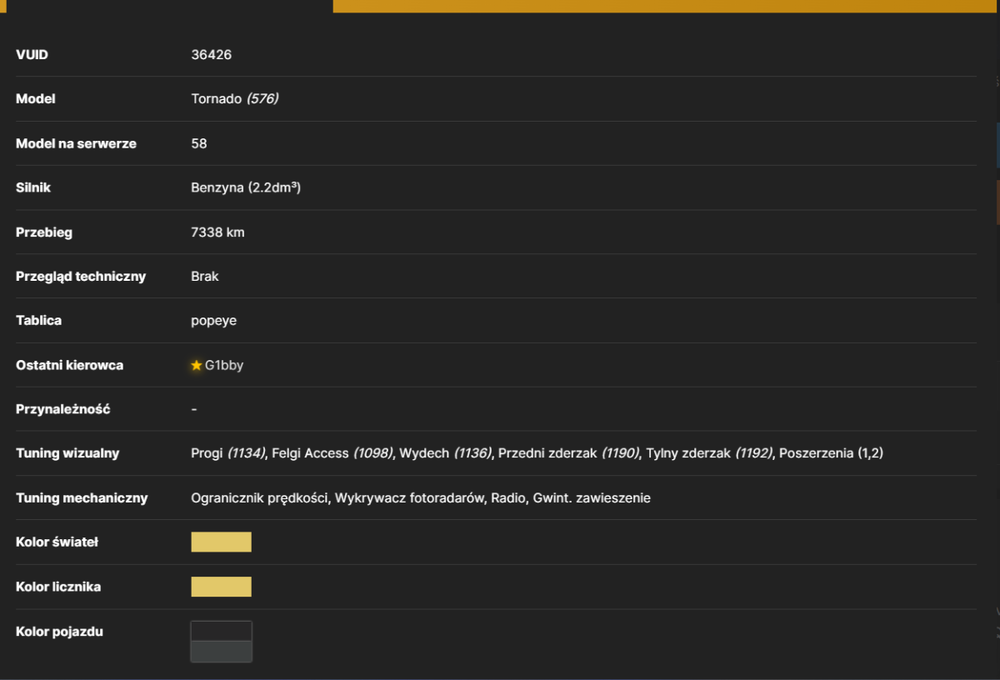Click the Przebieg row label
This screenshot has width=1000, height=680.
pyautogui.click(x=44, y=232)
